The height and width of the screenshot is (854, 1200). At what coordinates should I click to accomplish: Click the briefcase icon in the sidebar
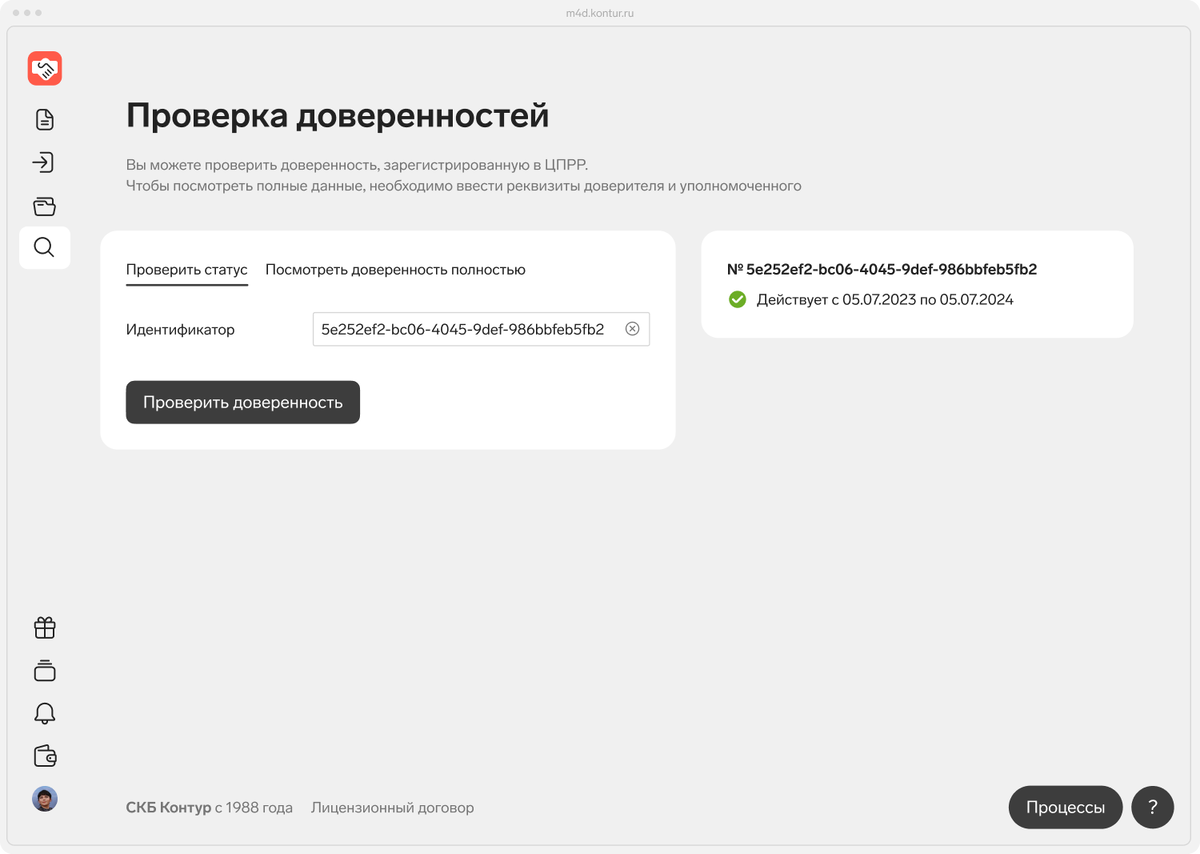[44, 670]
